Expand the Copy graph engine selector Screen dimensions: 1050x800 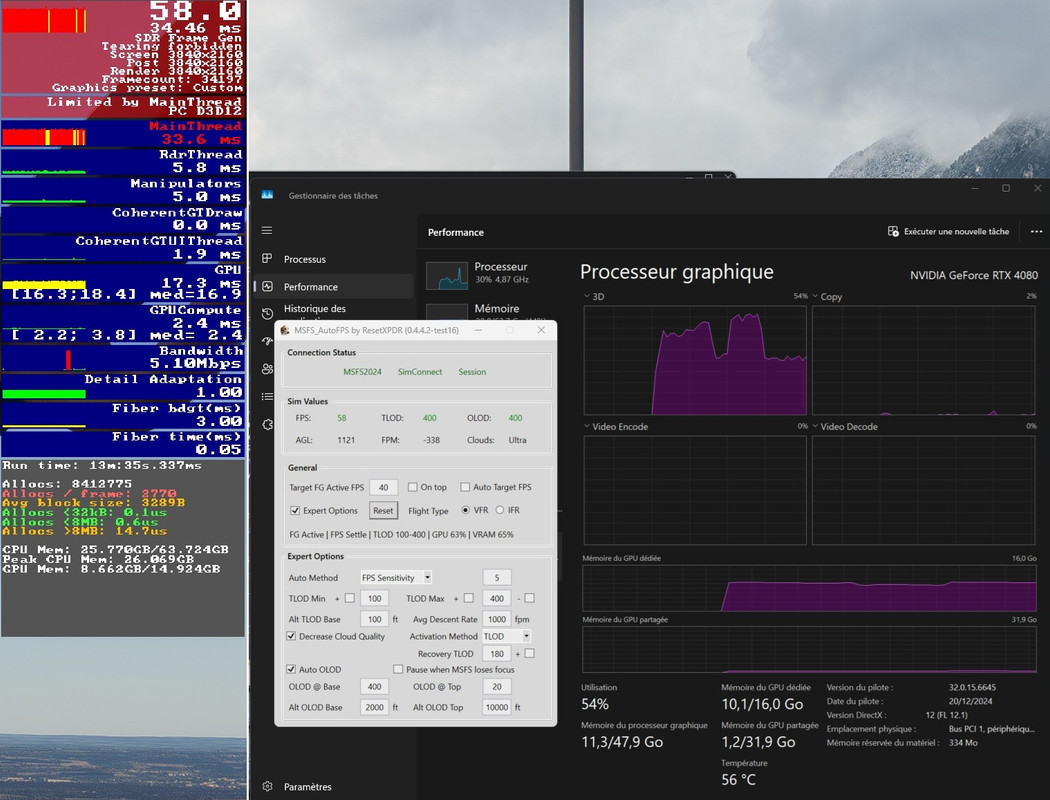[815, 296]
